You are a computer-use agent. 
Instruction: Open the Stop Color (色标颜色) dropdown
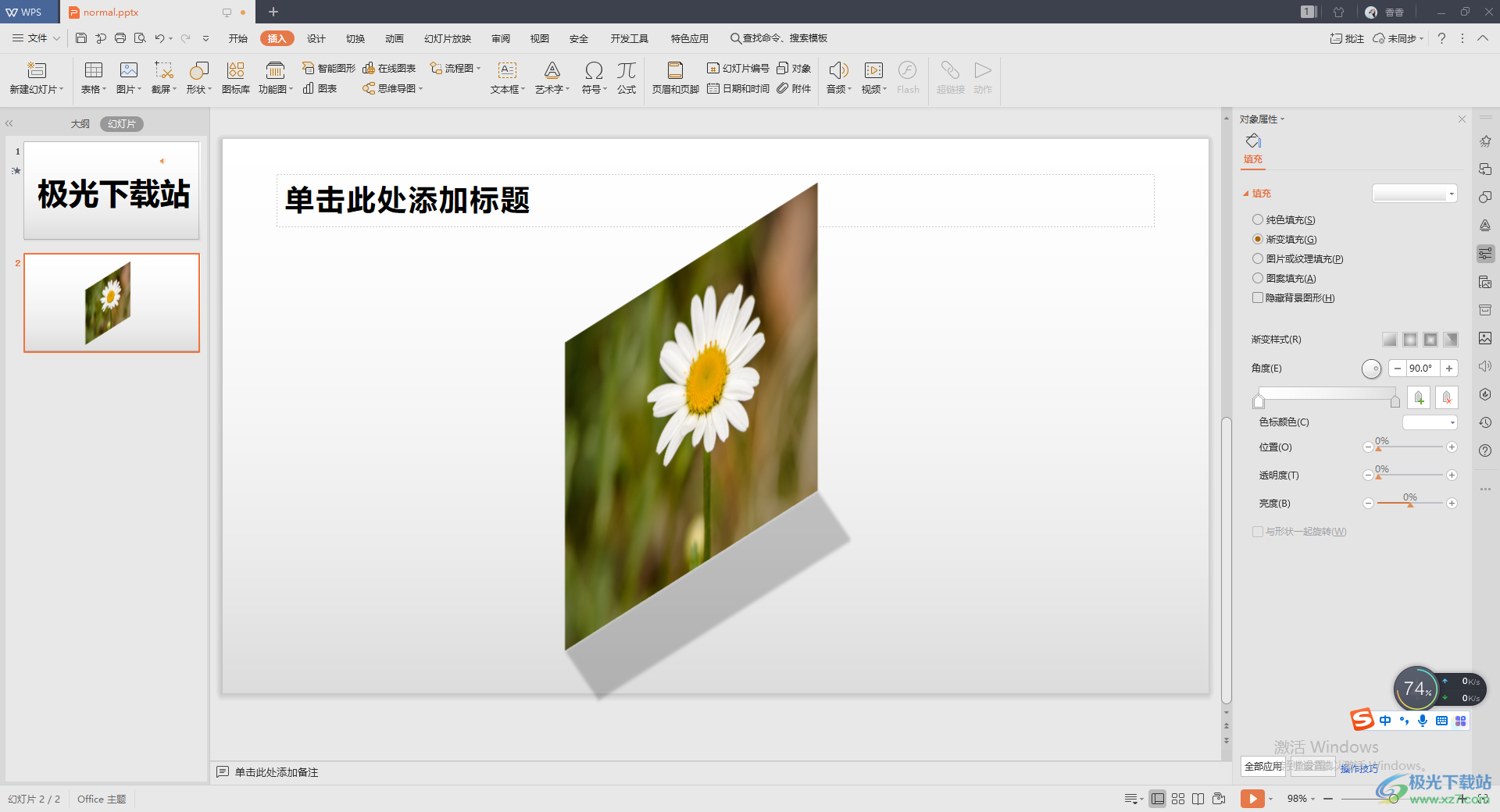pyautogui.click(x=1430, y=422)
